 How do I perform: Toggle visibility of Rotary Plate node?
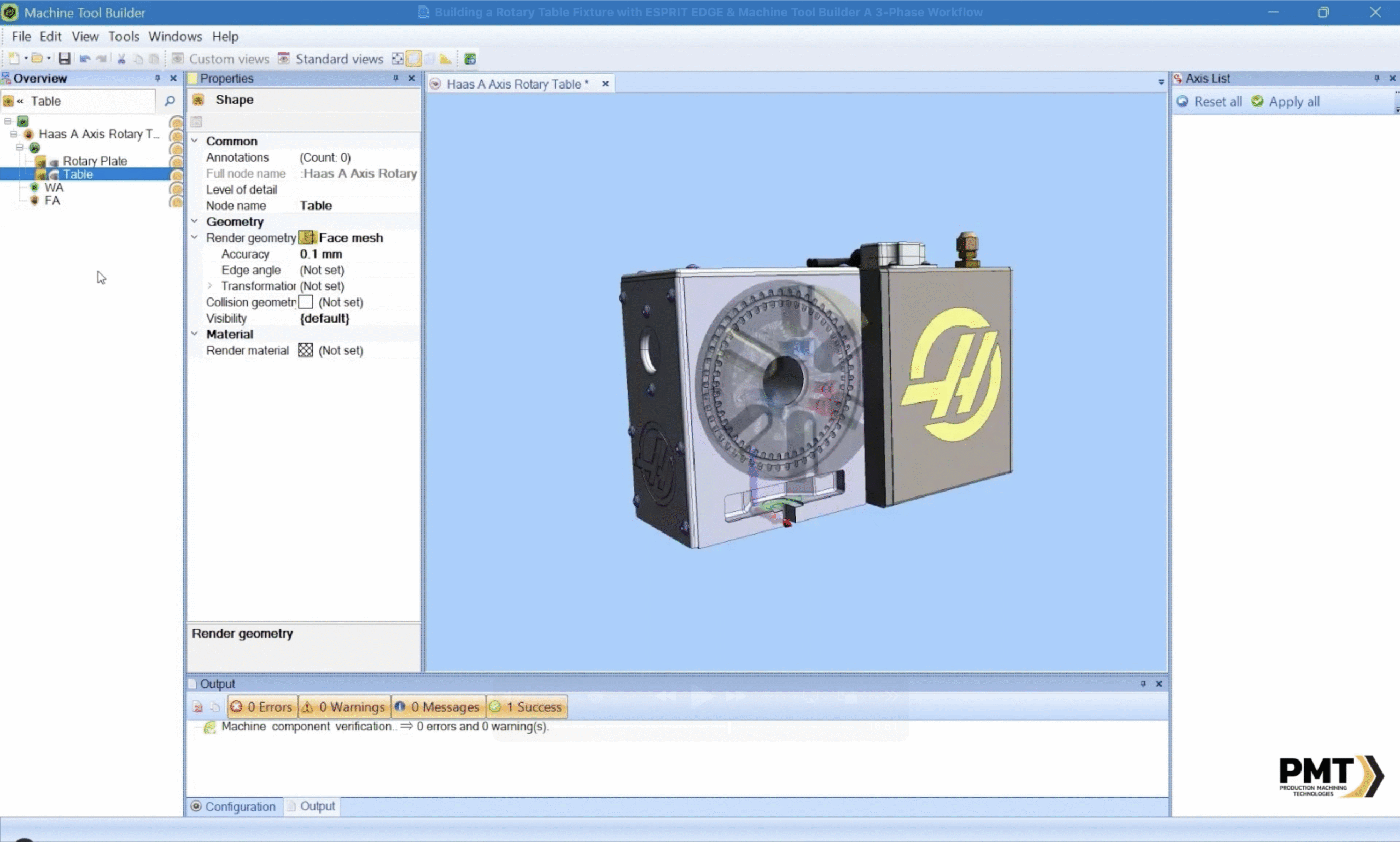click(x=176, y=161)
